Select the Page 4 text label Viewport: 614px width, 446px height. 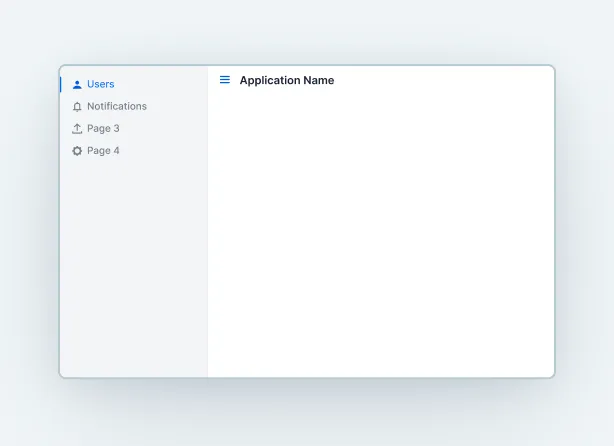[103, 151]
